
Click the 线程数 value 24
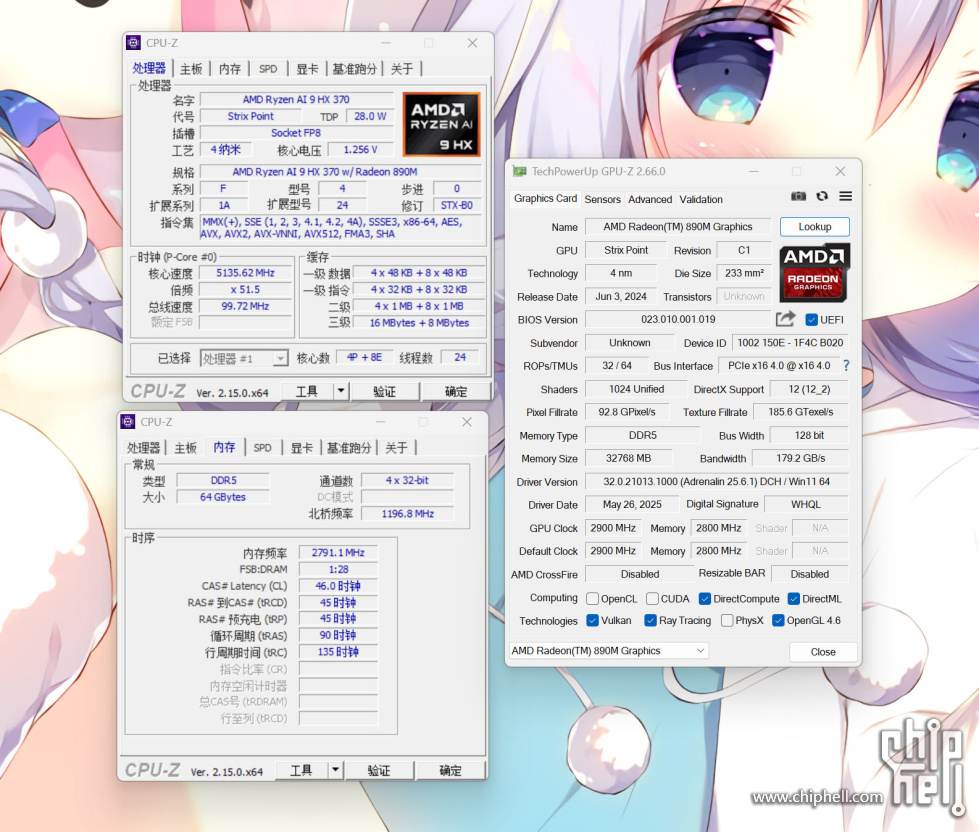coord(460,357)
